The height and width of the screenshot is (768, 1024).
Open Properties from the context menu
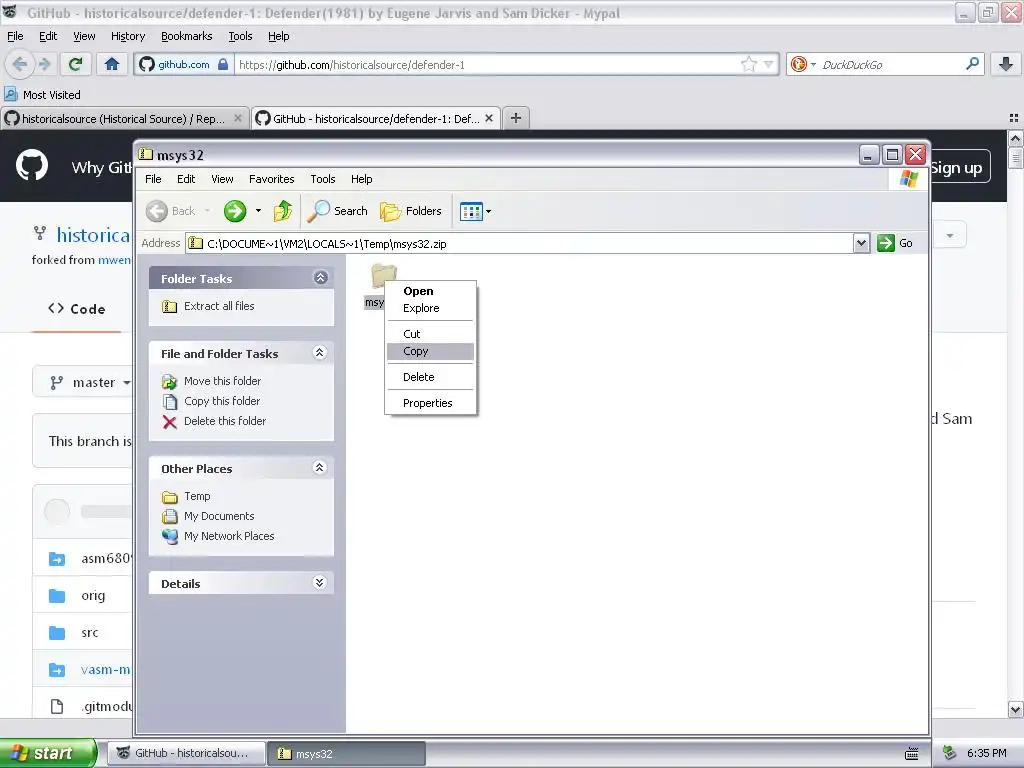[x=430, y=403]
